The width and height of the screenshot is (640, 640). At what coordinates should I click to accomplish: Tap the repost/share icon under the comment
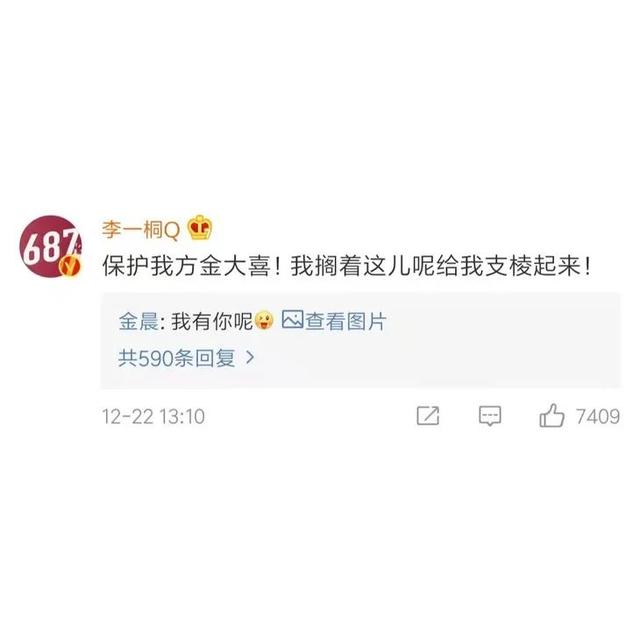(x=428, y=416)
